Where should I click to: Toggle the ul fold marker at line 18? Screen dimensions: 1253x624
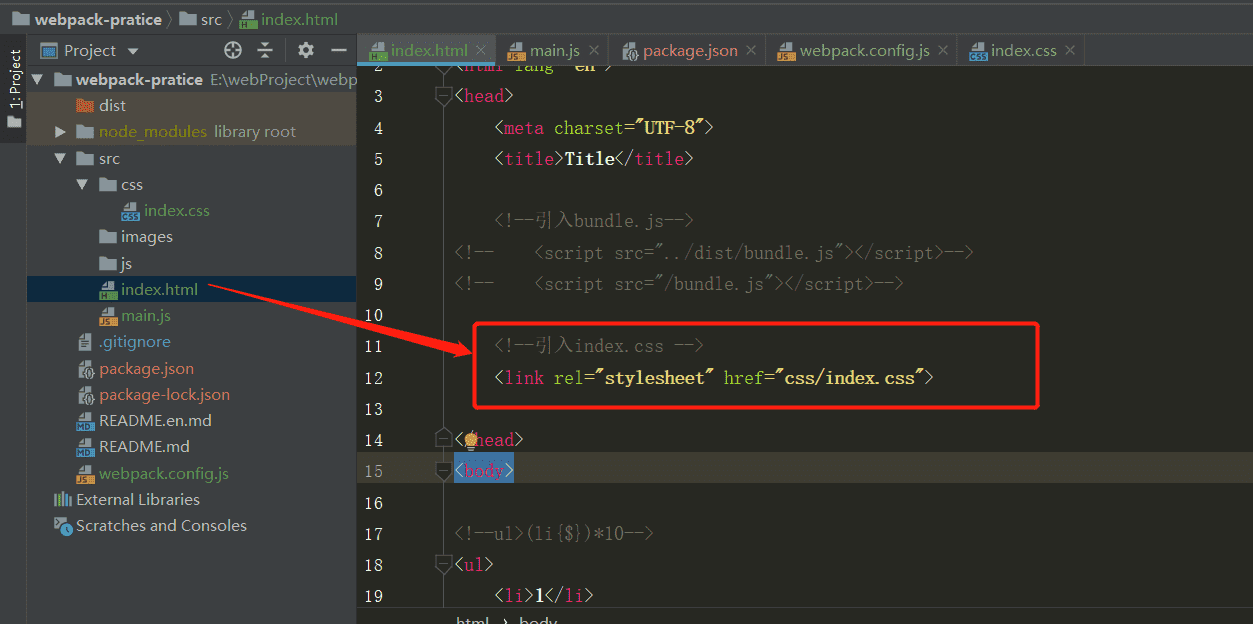(x=443, y=565)
